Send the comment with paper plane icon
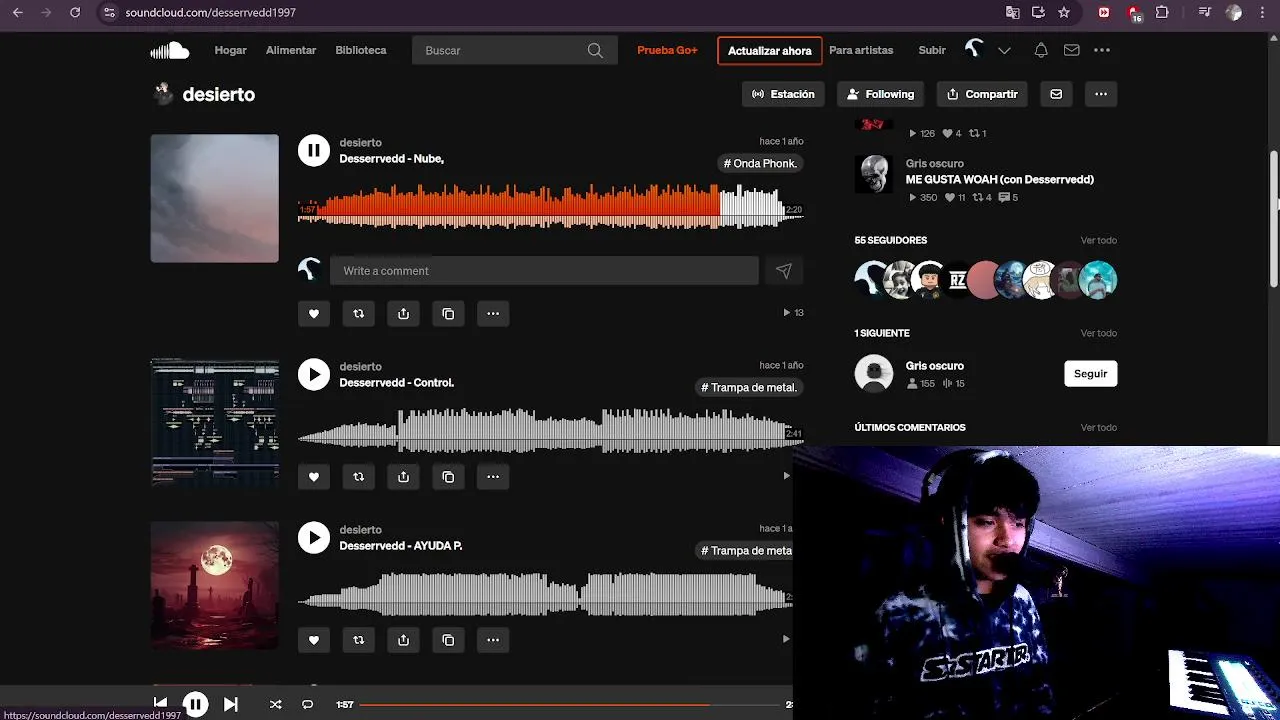Screen dimensions: 1280x720 tap(783, 271)
